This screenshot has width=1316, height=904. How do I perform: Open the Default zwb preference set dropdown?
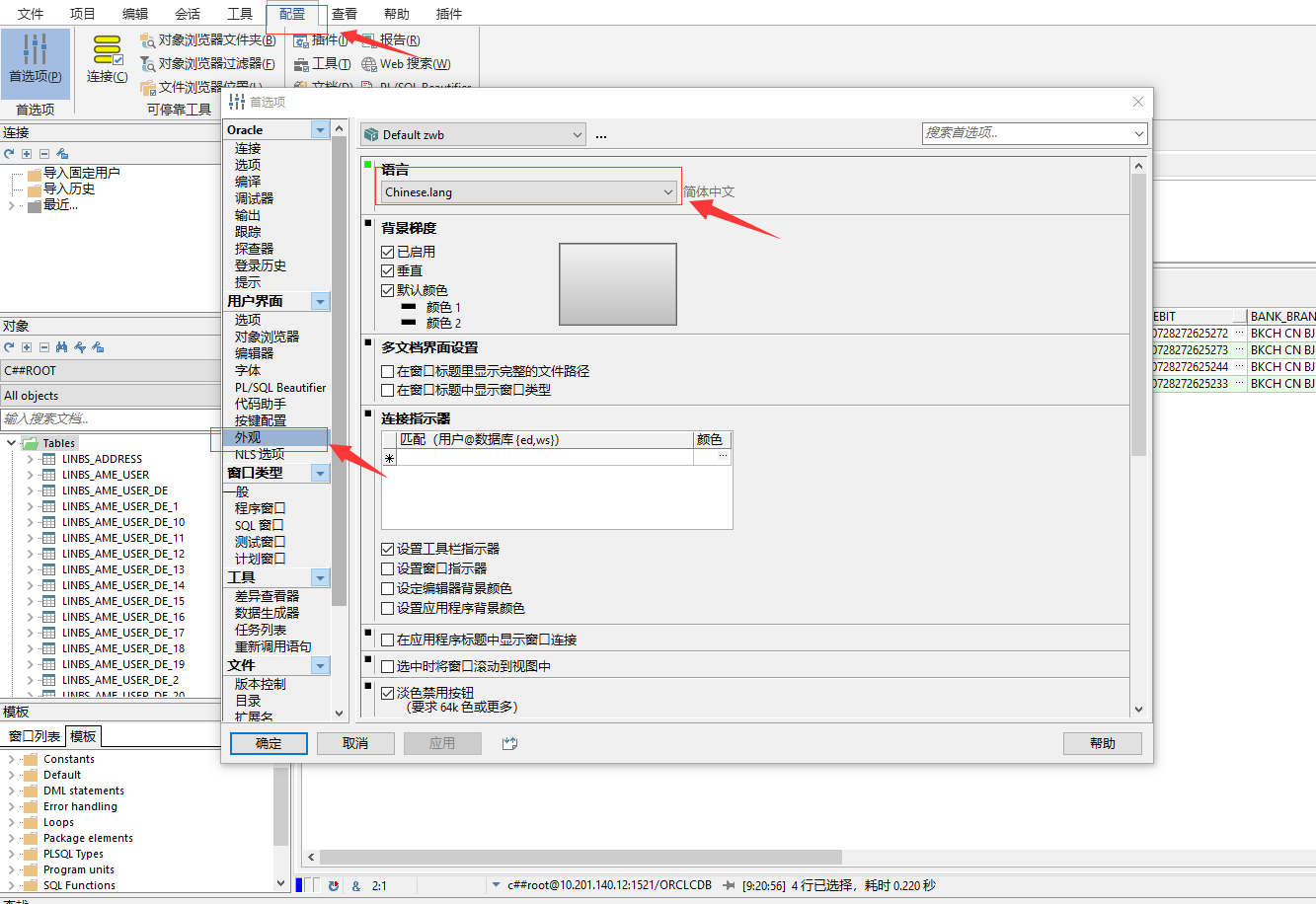point(473,135)
